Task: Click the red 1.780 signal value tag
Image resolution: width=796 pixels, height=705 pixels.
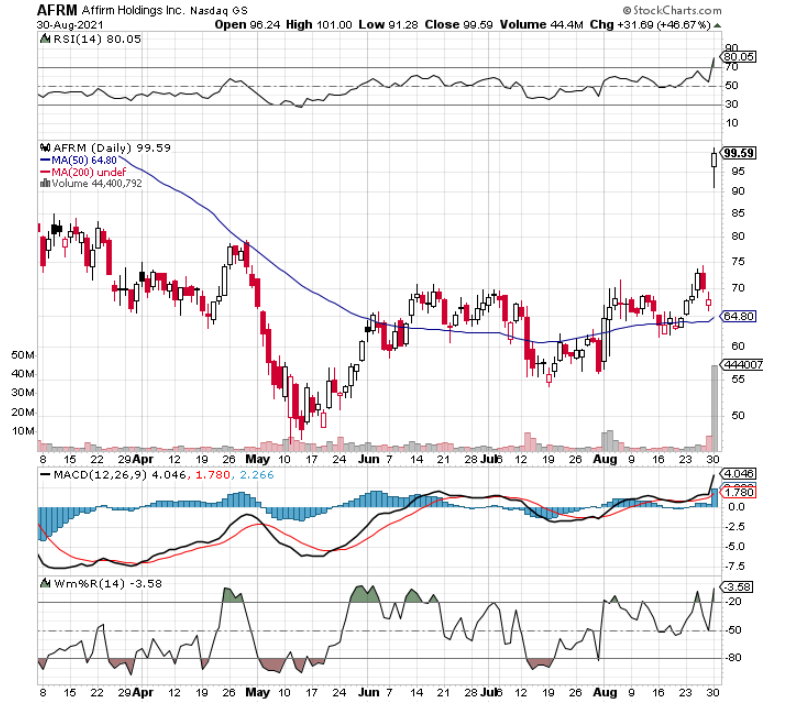Action: [738, 492]
